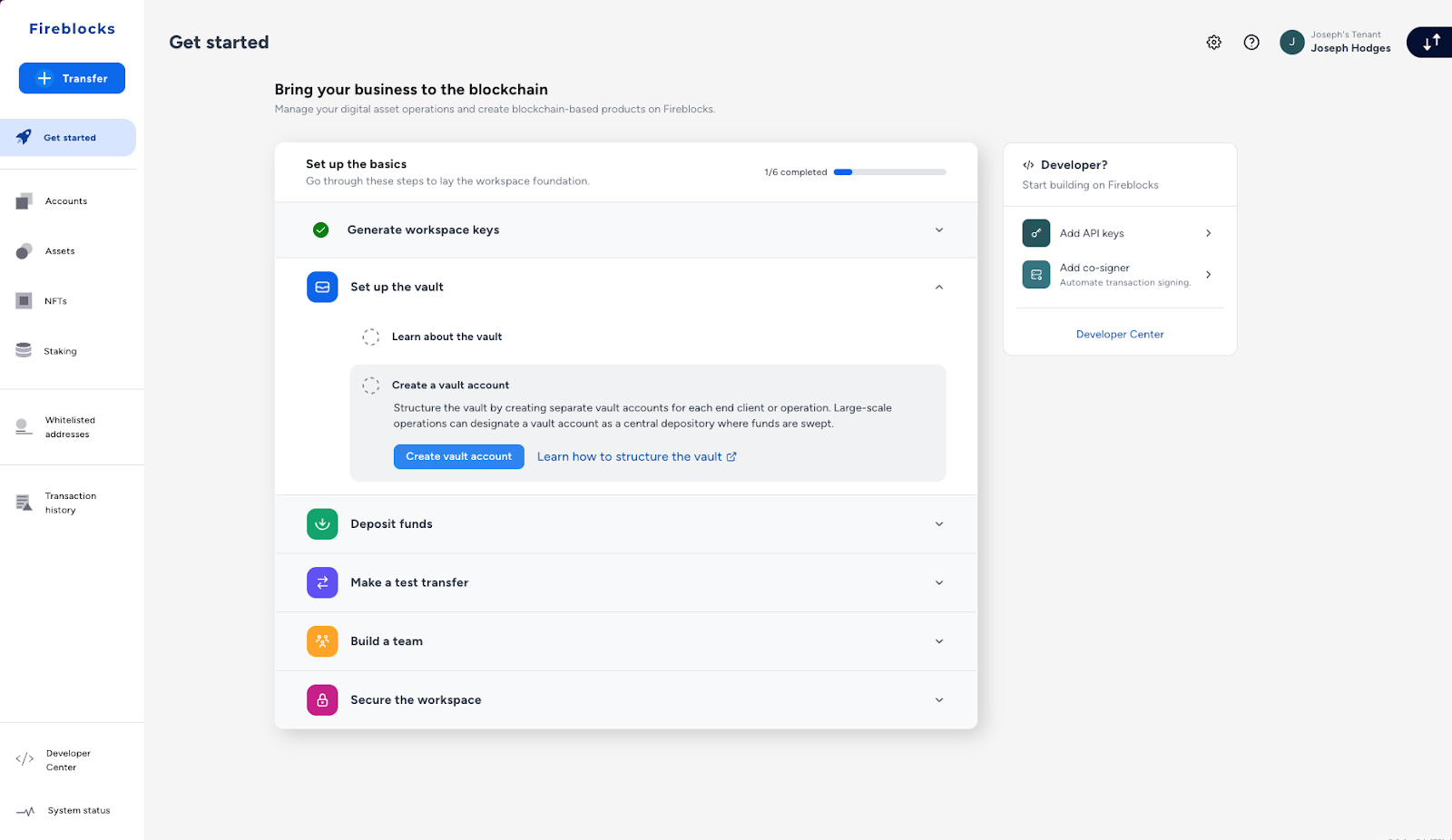Click the Fireblocks logo
This screenshot has width=1452, height=840.
(x=72, y=28)
